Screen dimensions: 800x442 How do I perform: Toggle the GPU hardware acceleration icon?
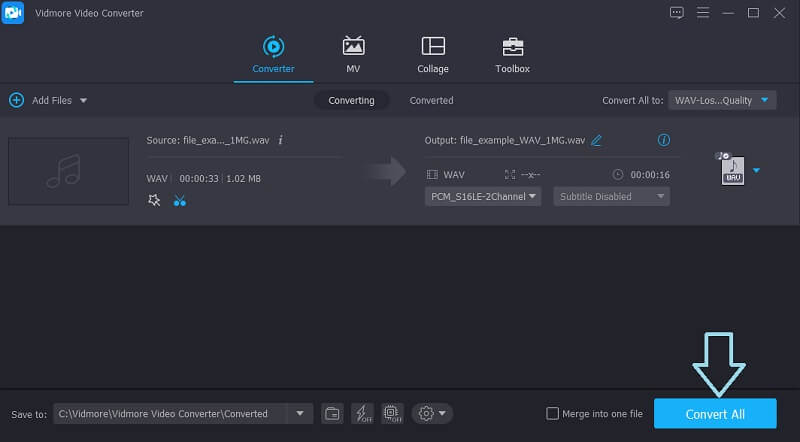point(393,413)
